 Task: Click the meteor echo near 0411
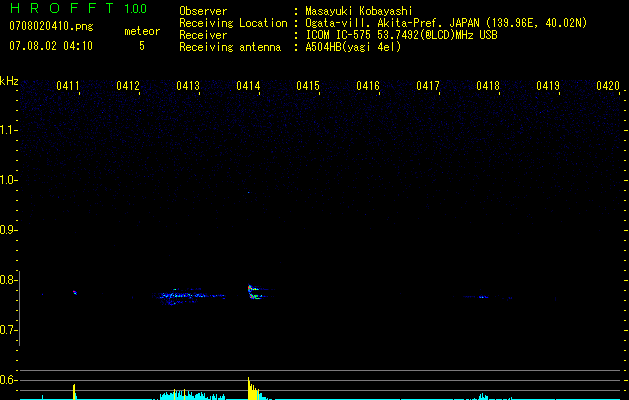[x=75, y=292]
